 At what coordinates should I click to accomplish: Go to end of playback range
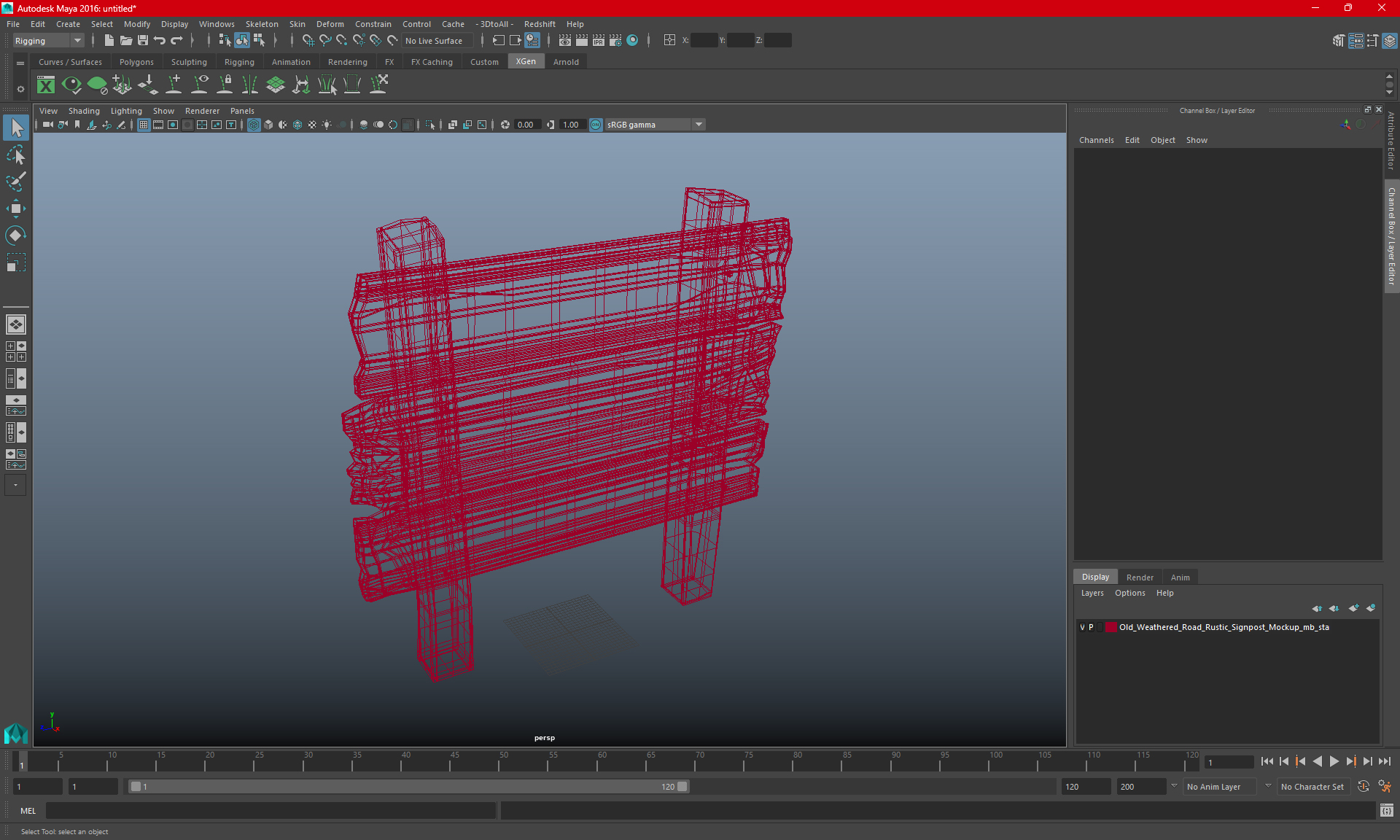click(1385, 762)
